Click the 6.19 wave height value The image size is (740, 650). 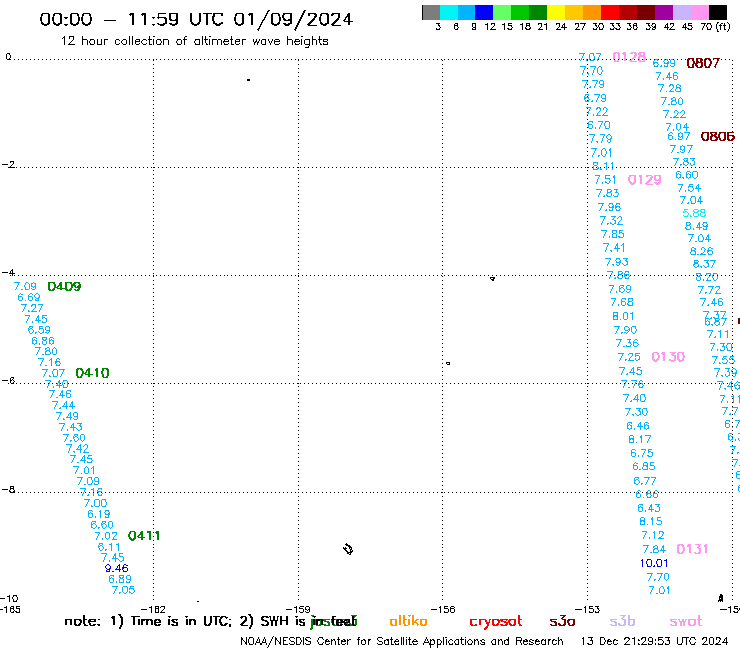click(x=99, y=514)
